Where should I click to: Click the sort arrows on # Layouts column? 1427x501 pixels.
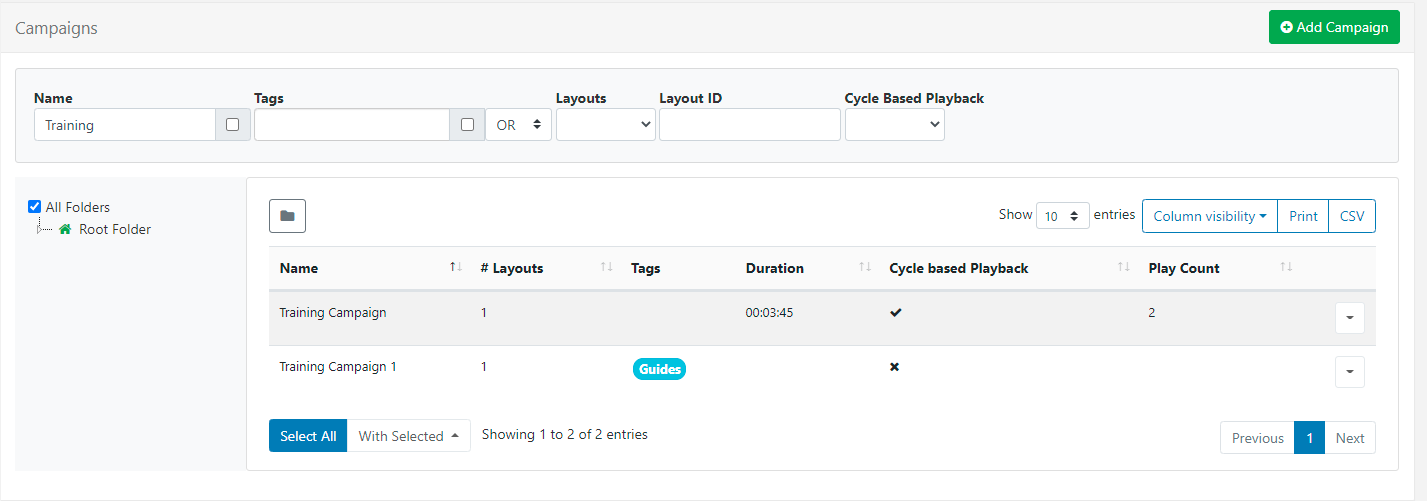coord(606,267)
